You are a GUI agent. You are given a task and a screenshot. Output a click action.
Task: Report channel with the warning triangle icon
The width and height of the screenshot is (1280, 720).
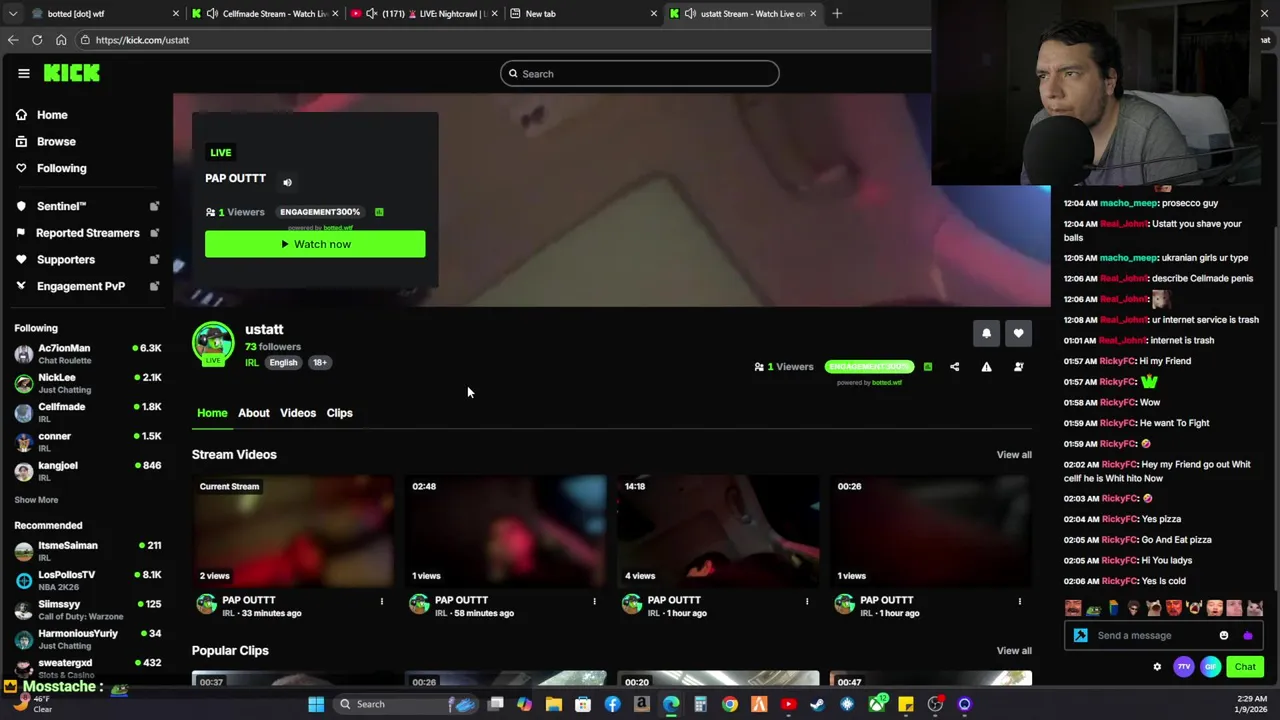pyautogui.click(x=986, y=367)
